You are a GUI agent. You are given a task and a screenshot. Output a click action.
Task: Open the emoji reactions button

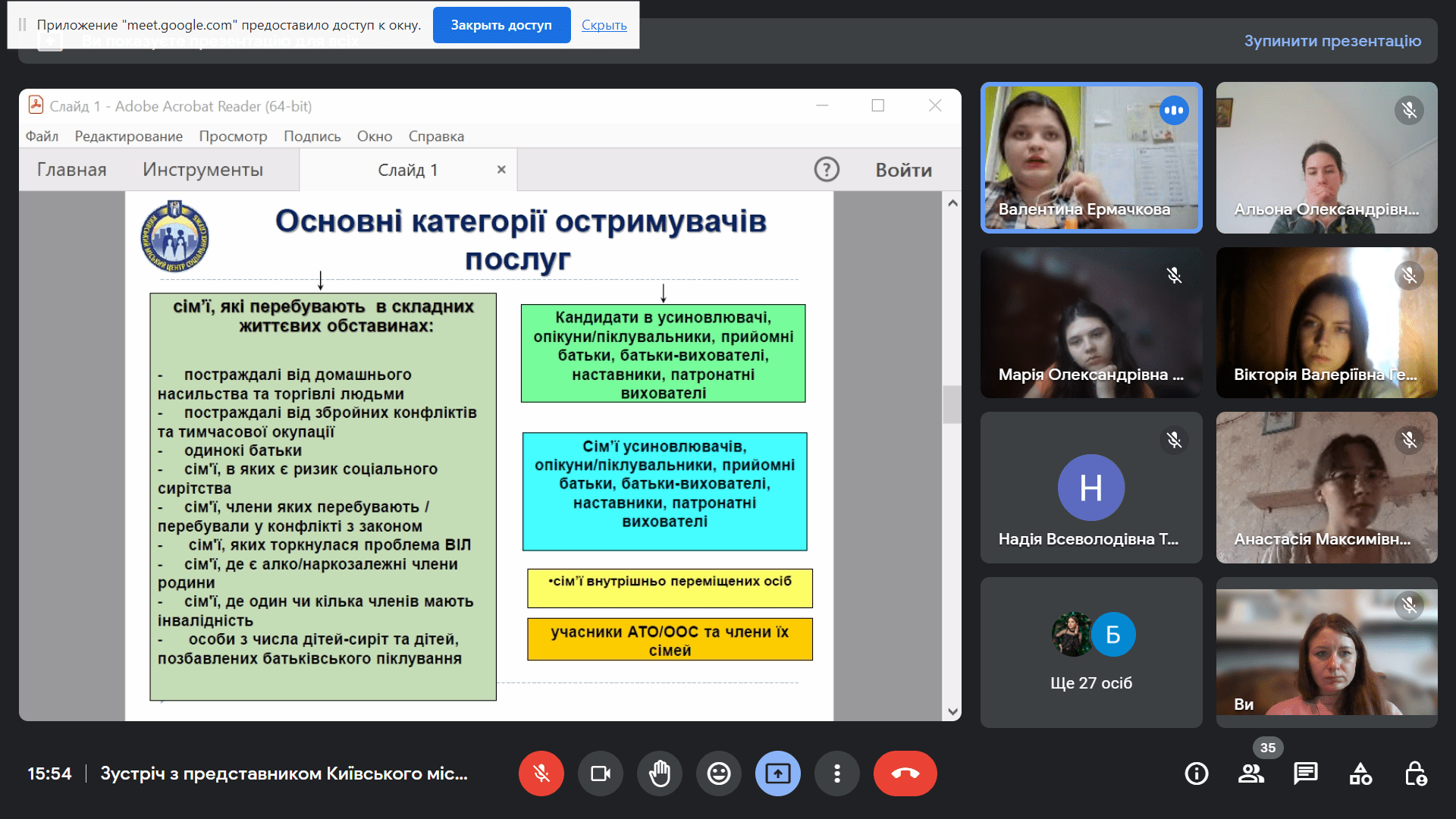pos(718,773)
